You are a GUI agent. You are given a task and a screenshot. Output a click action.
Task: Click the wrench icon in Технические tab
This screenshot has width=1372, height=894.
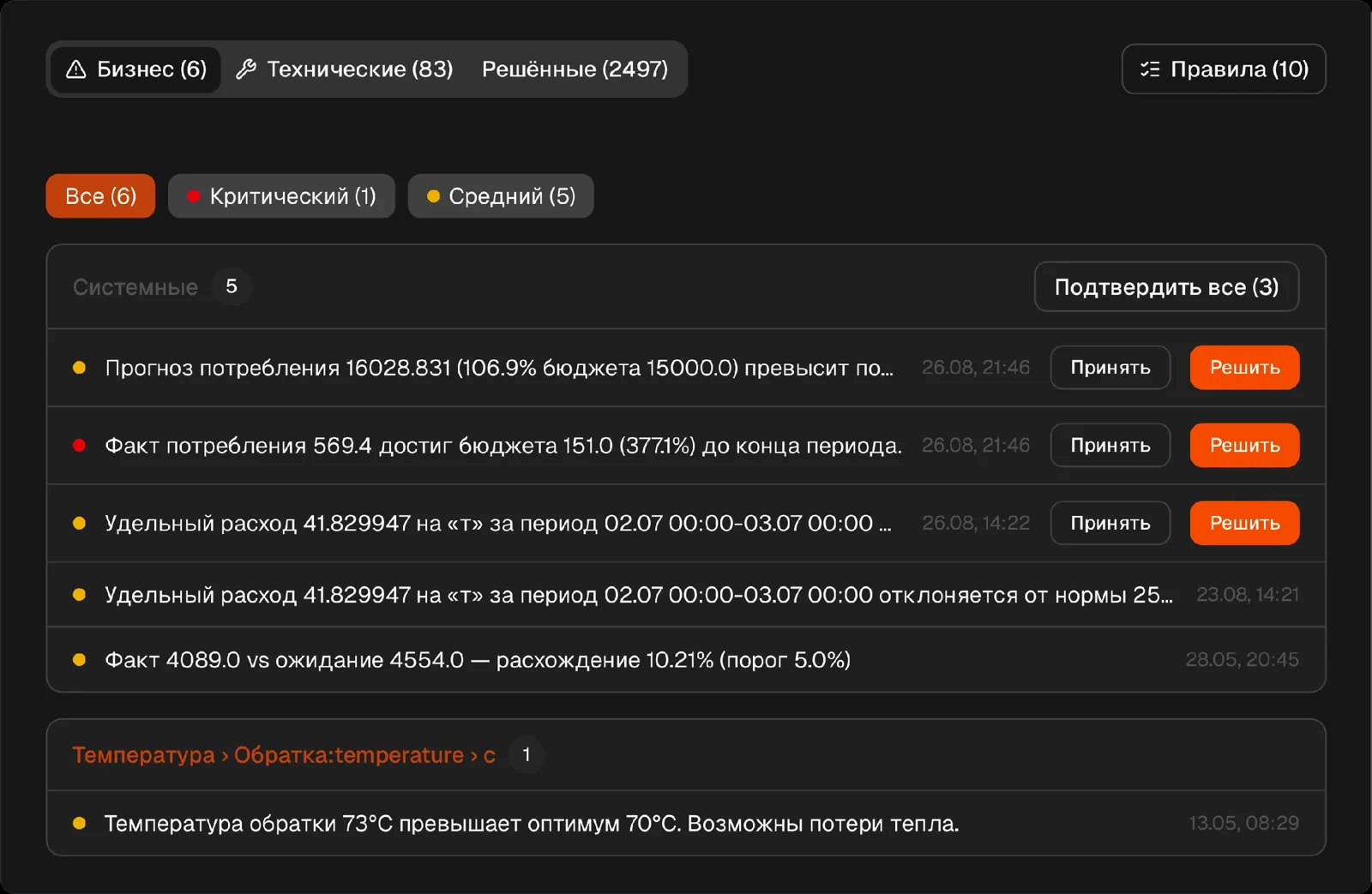(246, 69)
